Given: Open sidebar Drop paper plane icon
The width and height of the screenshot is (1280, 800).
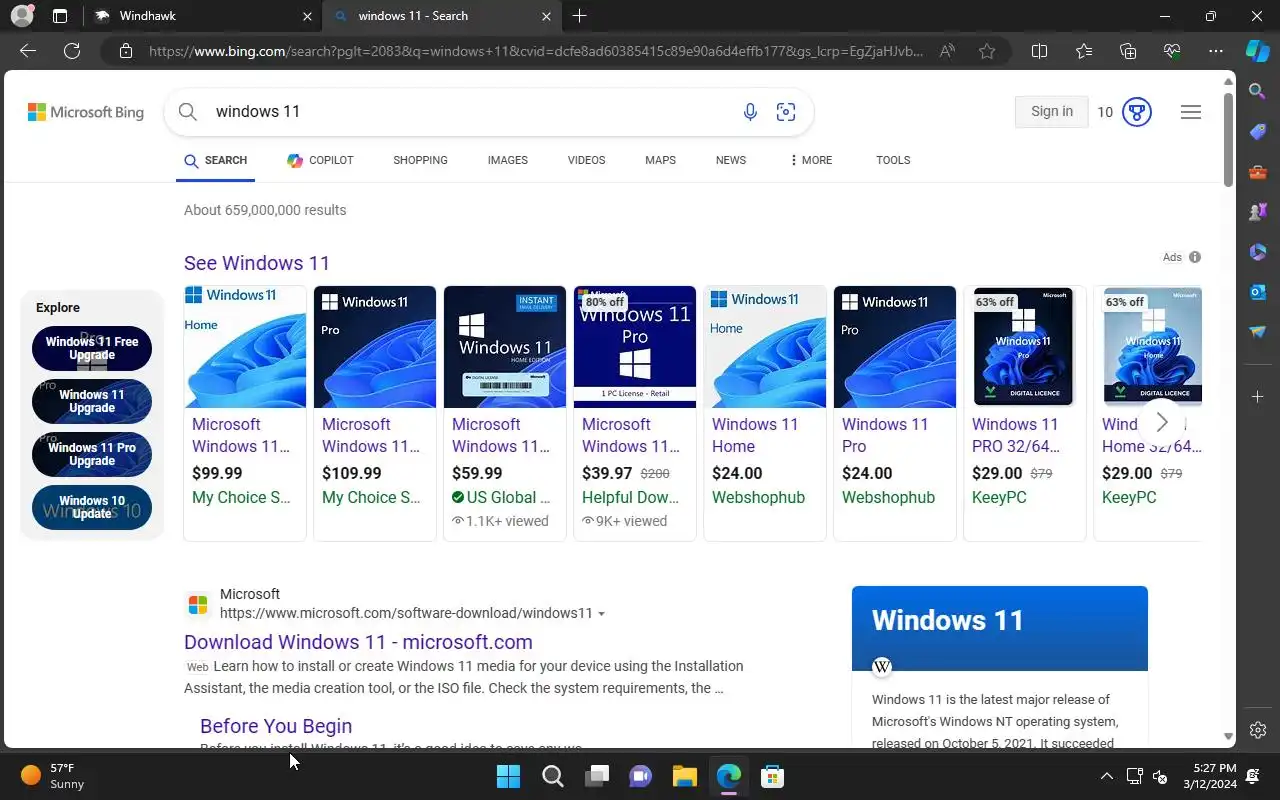Looking at the screenshot, I should (x=1258, y=332).
